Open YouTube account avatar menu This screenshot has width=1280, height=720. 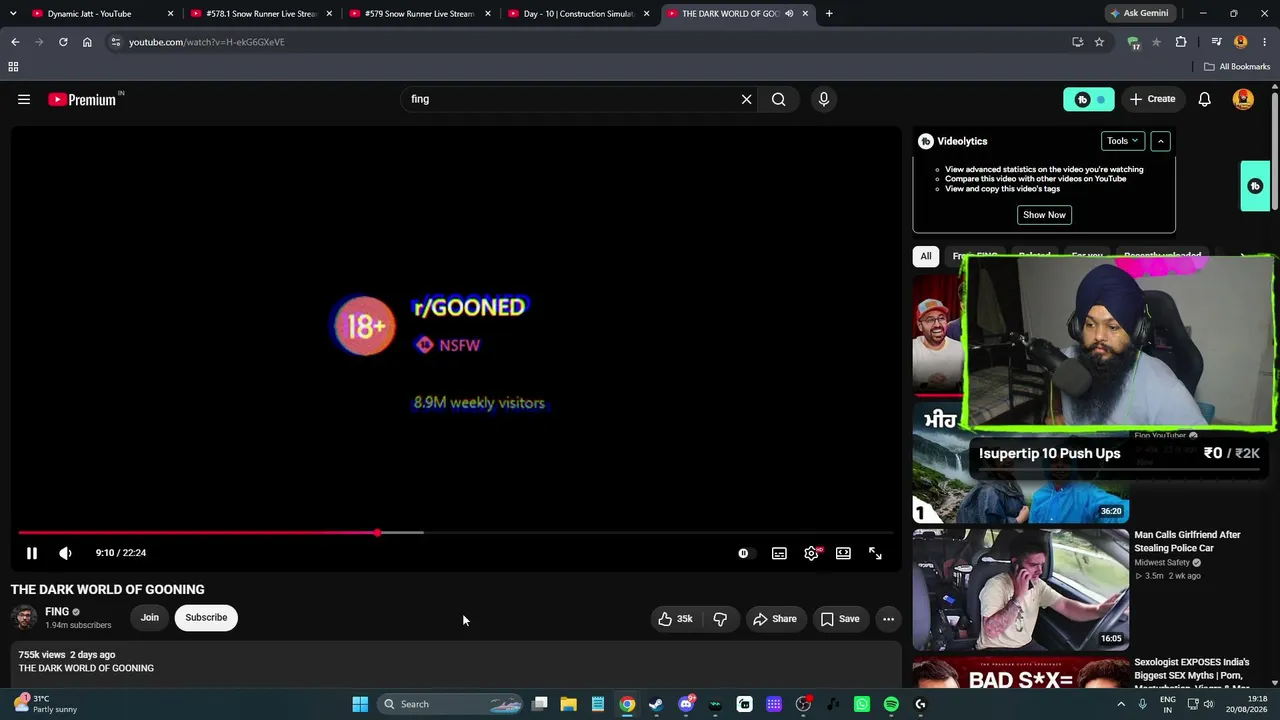(1243, 99)
